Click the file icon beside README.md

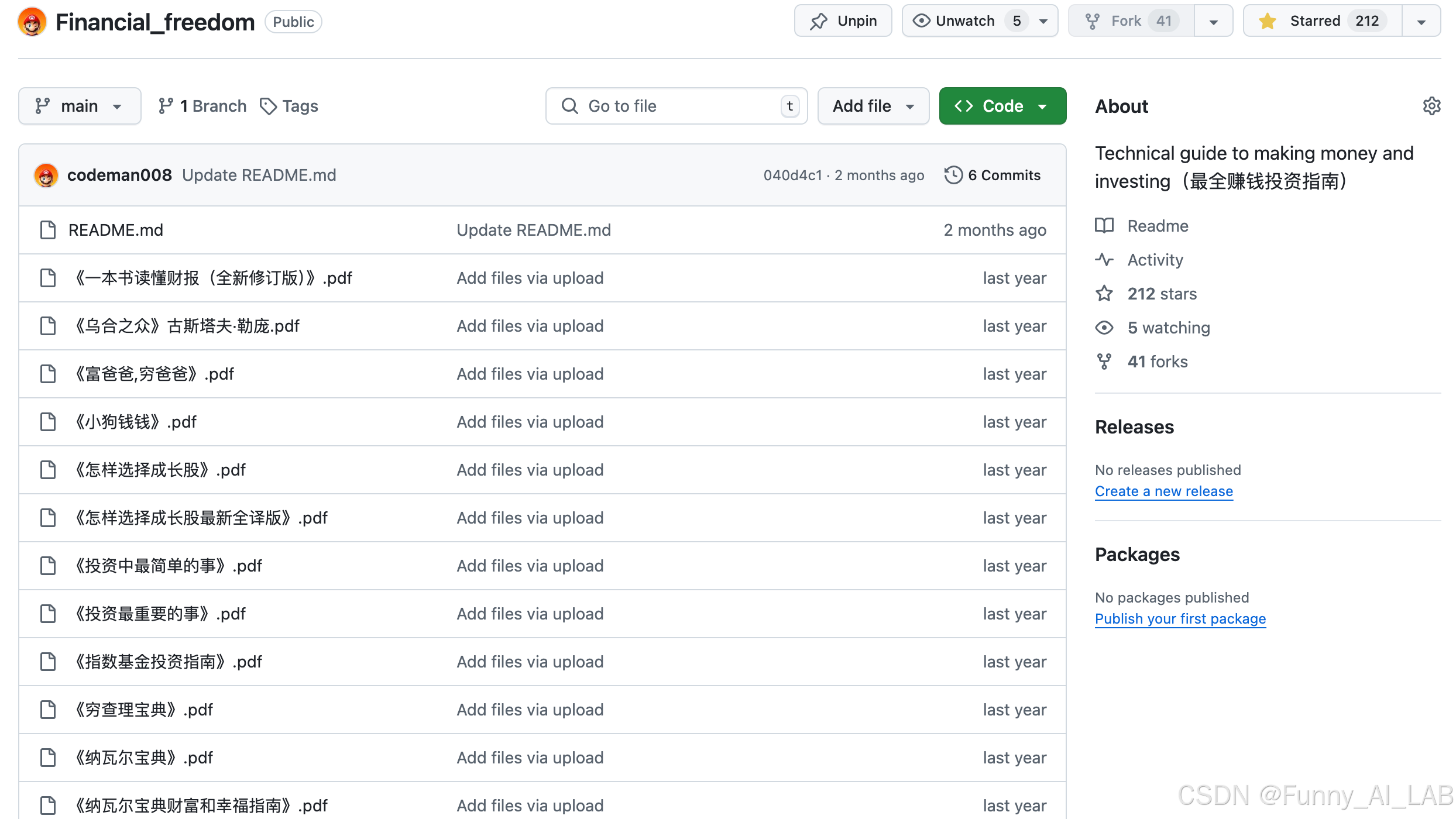coord(48,230)
